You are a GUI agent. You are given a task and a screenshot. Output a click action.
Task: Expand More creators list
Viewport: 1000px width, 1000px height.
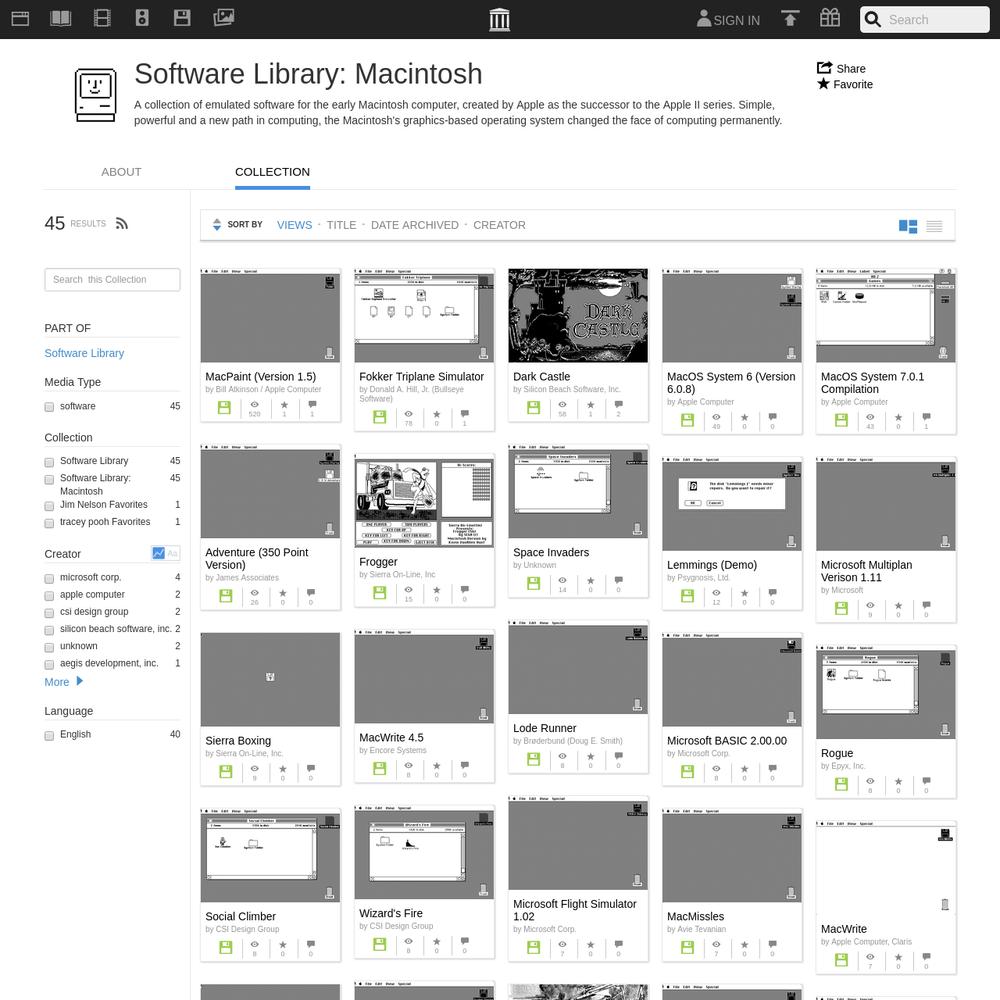pos(63,682)
